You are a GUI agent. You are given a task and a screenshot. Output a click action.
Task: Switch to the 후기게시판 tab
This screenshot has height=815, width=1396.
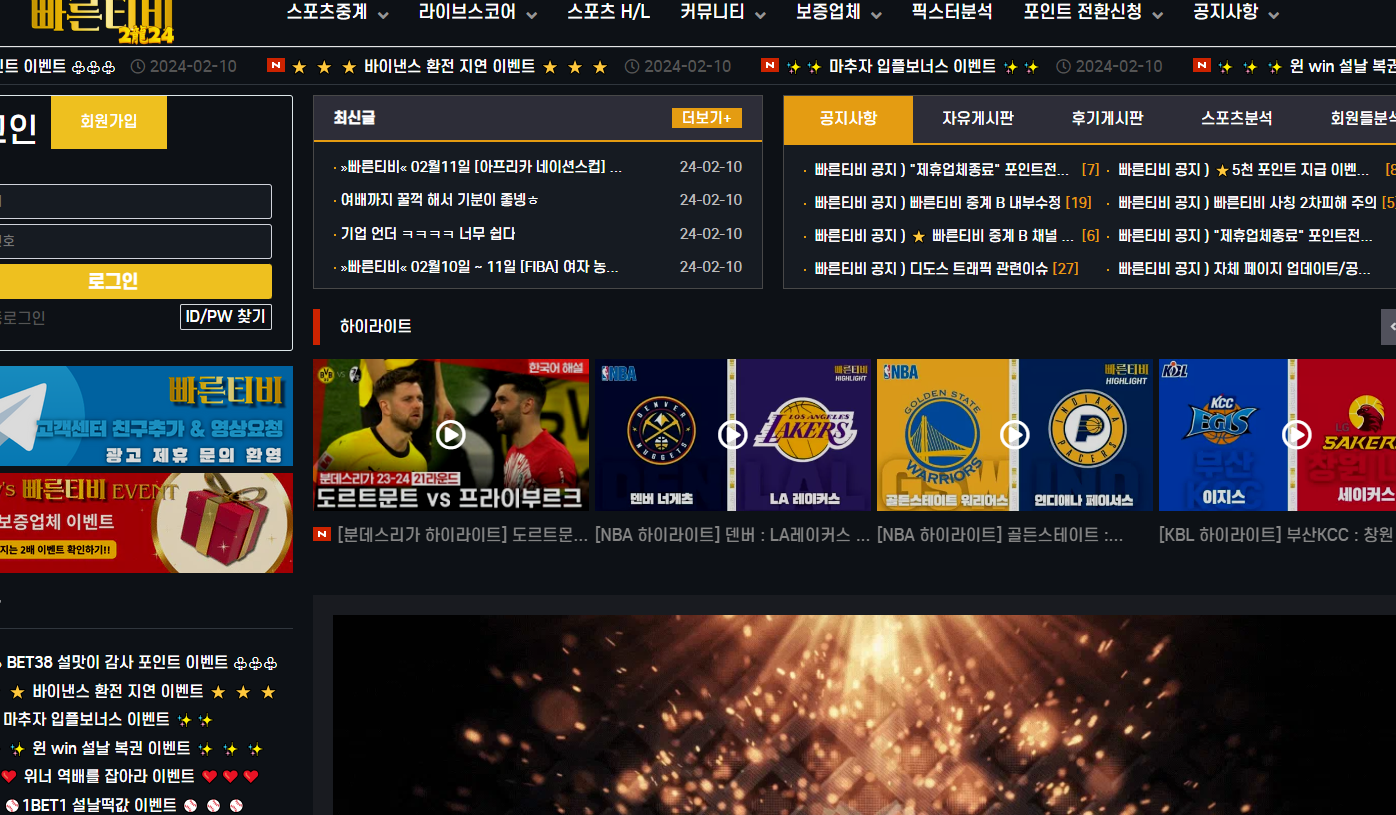point(1107,119)
